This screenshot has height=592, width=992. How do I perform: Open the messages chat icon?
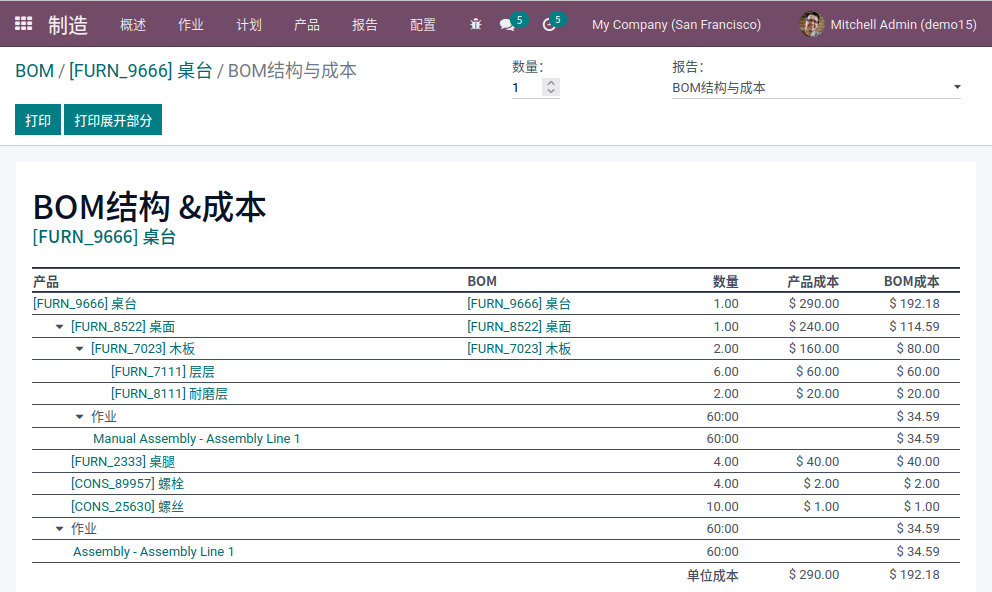click(x=507, y=25)
